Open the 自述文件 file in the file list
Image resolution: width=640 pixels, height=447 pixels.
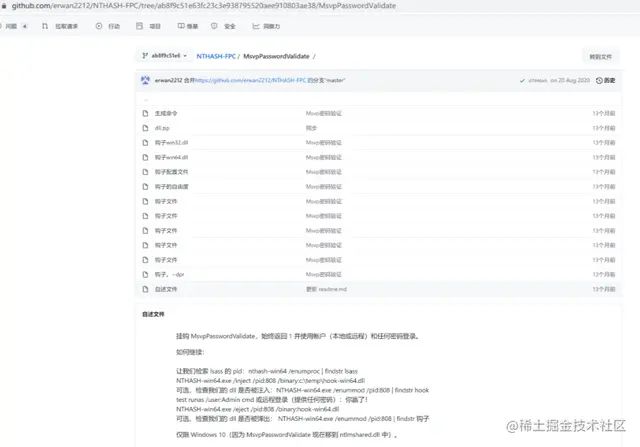166,289
